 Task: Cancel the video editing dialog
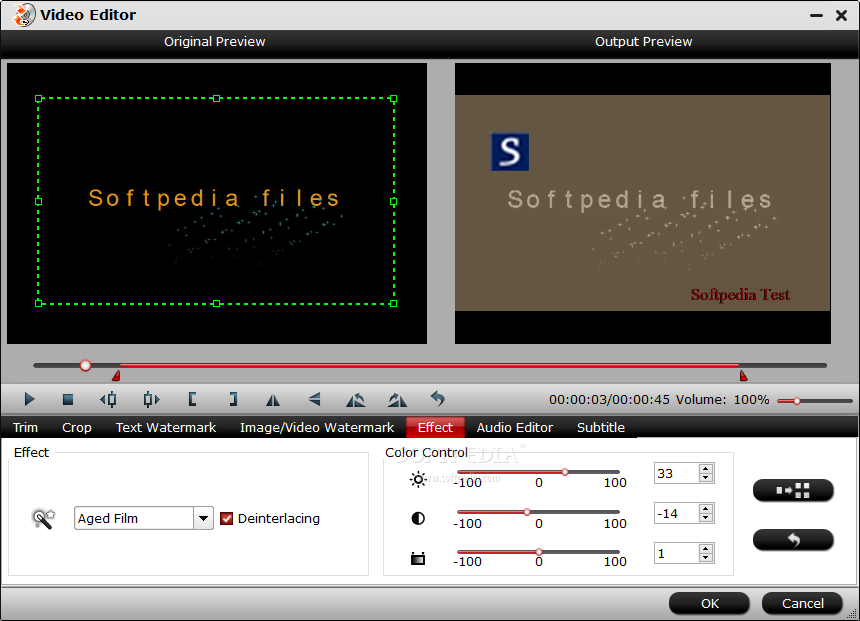click(802, 603)
